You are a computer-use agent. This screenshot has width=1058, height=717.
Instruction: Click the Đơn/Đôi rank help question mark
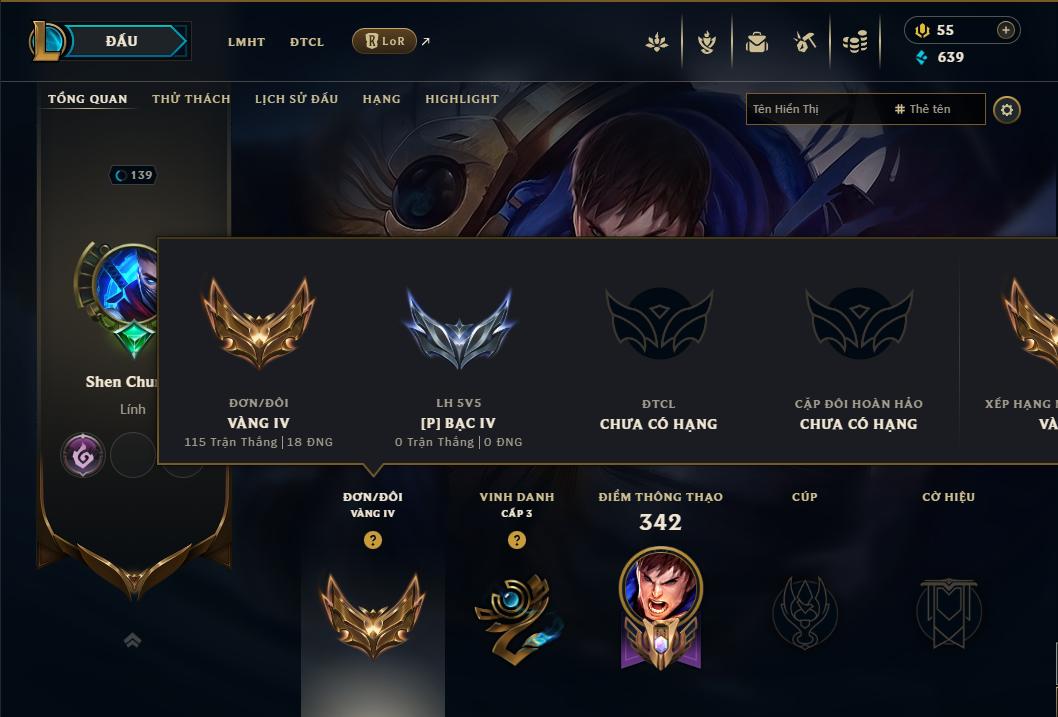tap(372, 540)
